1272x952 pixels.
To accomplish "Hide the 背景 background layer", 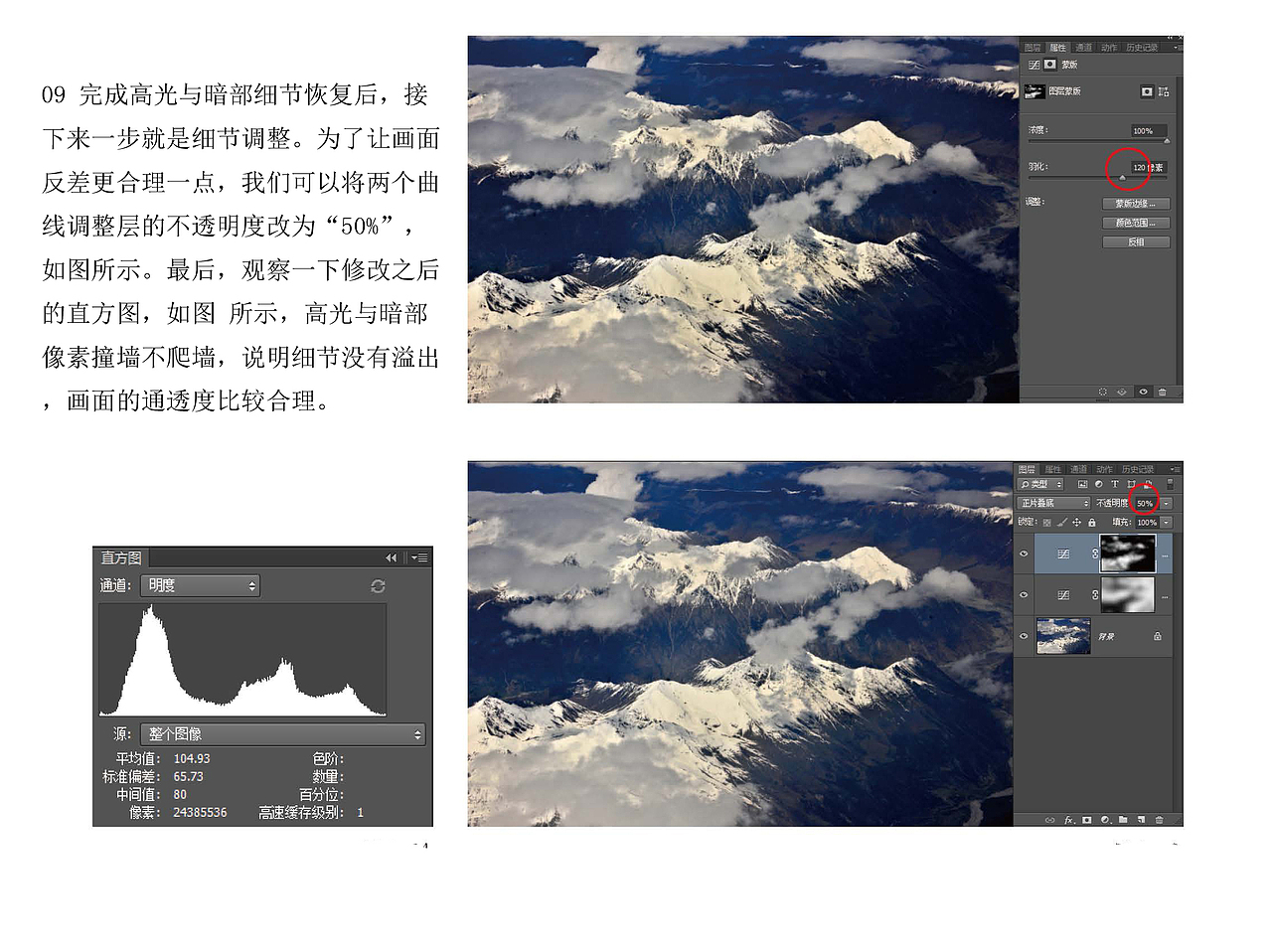I will 1024,635.
